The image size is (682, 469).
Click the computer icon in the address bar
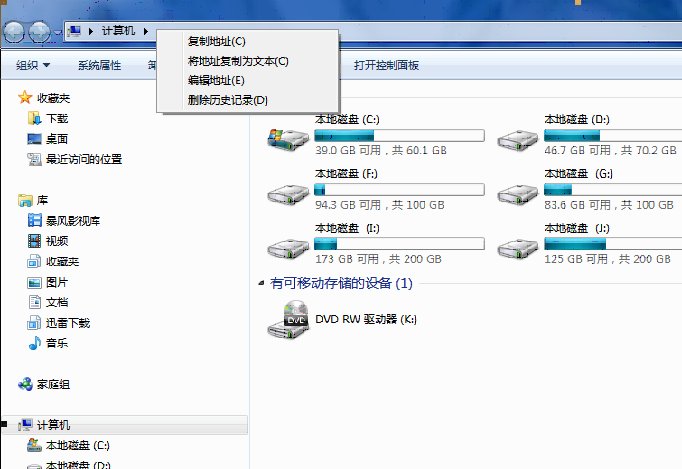coord(74,31)
